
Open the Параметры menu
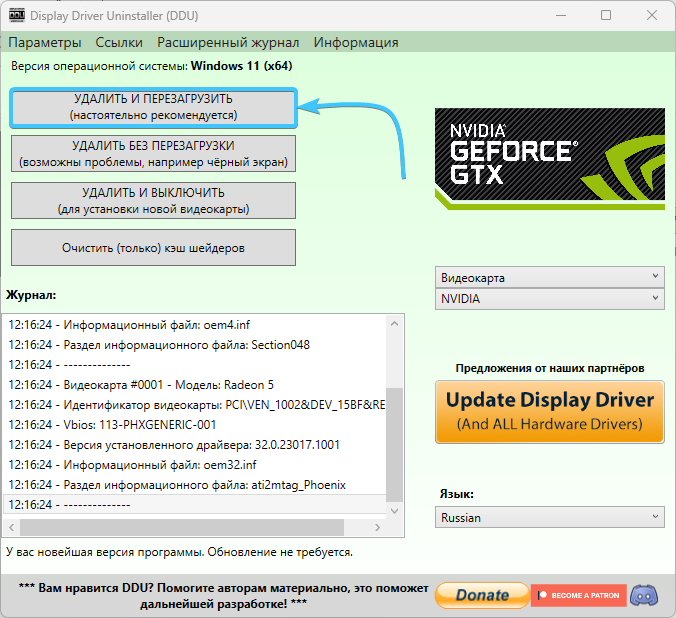click(x=45, y=42)
